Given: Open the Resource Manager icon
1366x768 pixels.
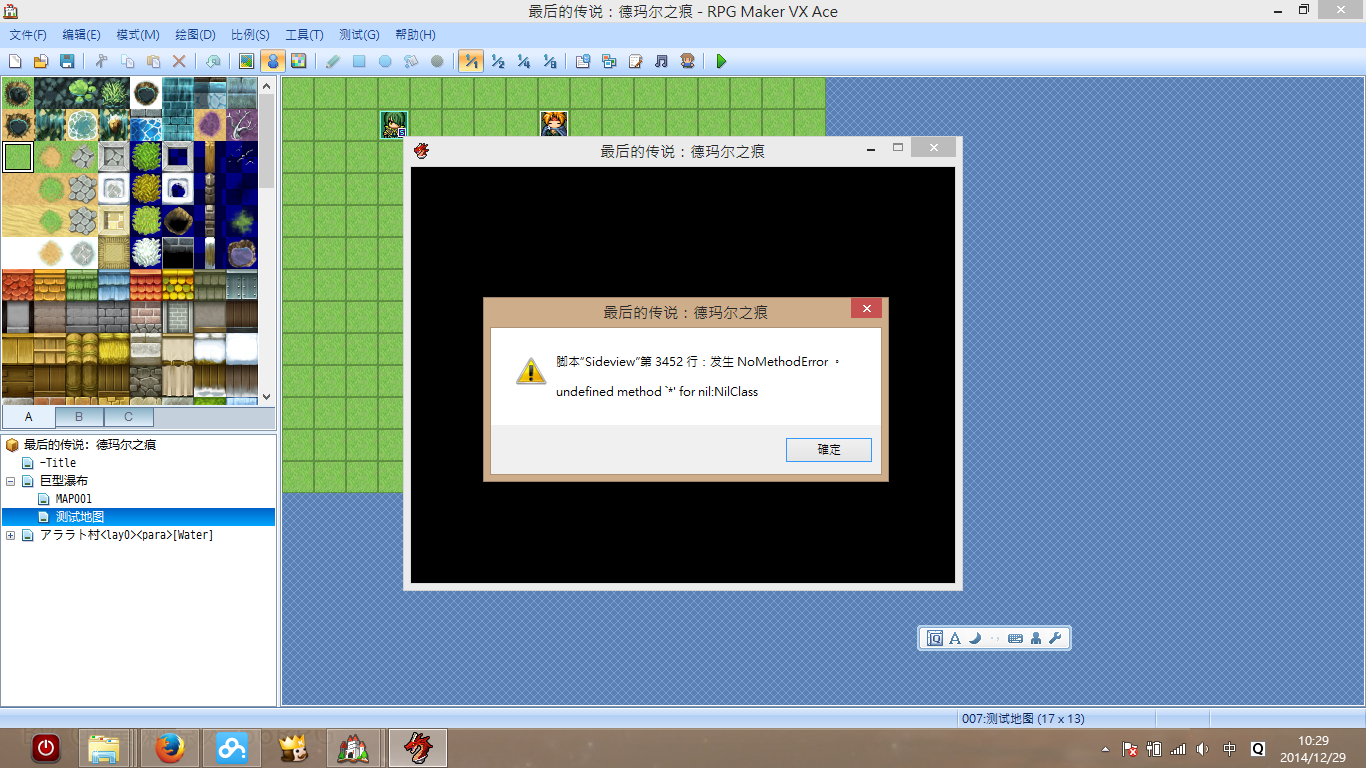Looking at the screenshot, I should coord(609,61).
